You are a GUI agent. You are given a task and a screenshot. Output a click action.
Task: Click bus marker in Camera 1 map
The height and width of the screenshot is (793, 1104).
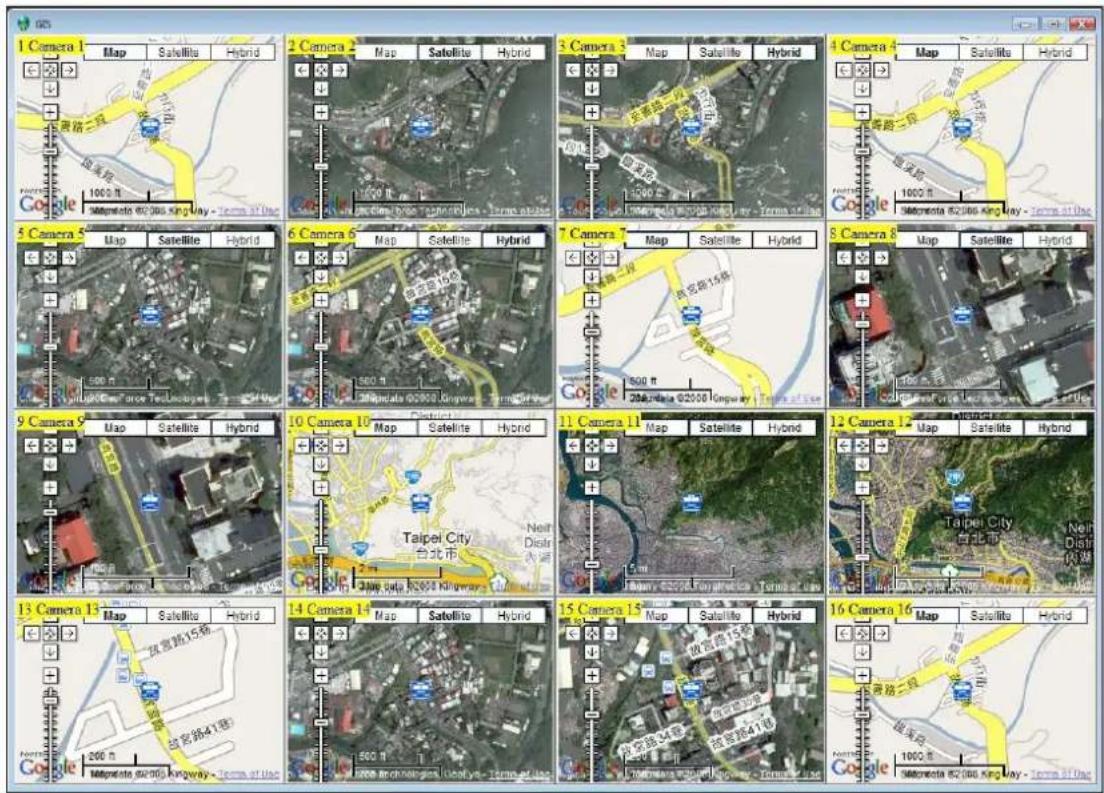(x=150, y=127)
